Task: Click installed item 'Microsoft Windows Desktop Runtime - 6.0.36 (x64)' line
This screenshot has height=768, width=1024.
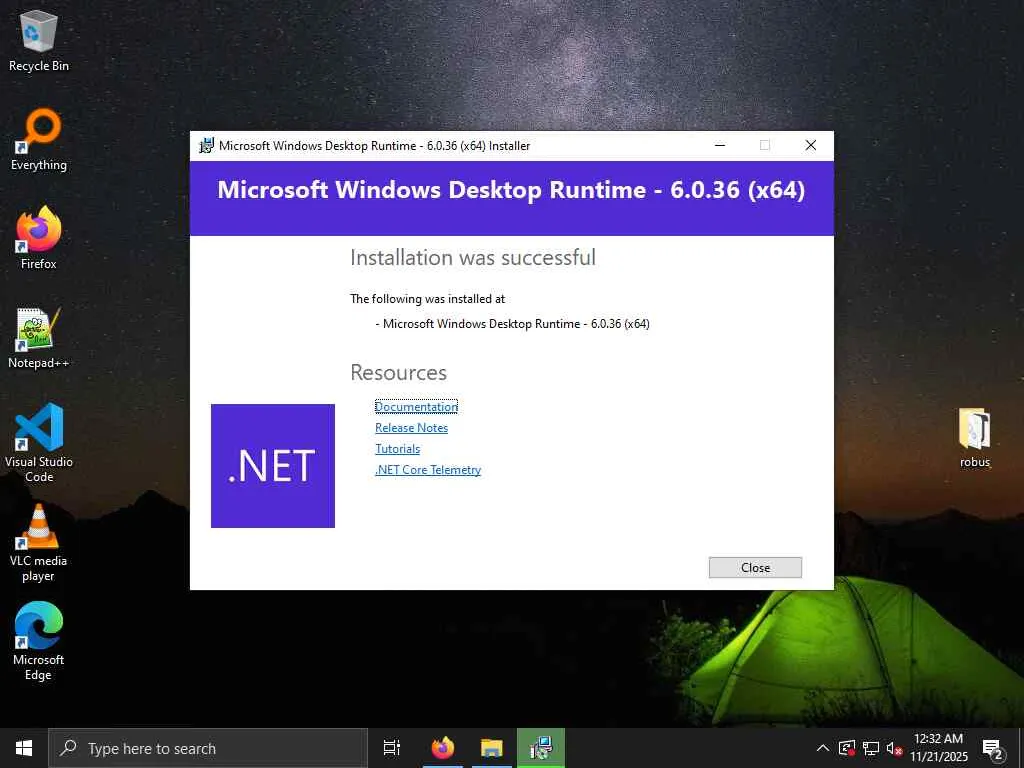Action: click(x=513, y=323)
